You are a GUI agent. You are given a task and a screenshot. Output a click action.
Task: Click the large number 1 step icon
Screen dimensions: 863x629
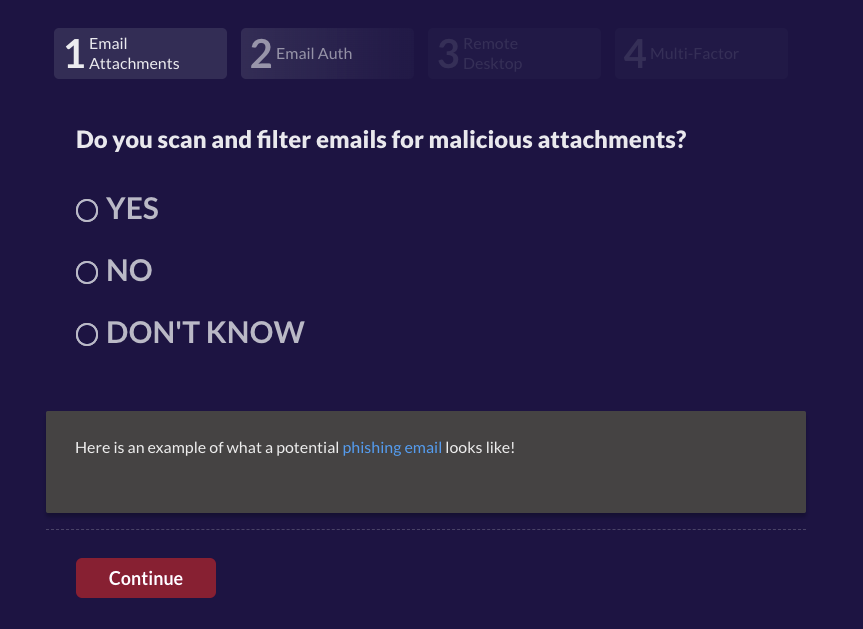(74, 54)
